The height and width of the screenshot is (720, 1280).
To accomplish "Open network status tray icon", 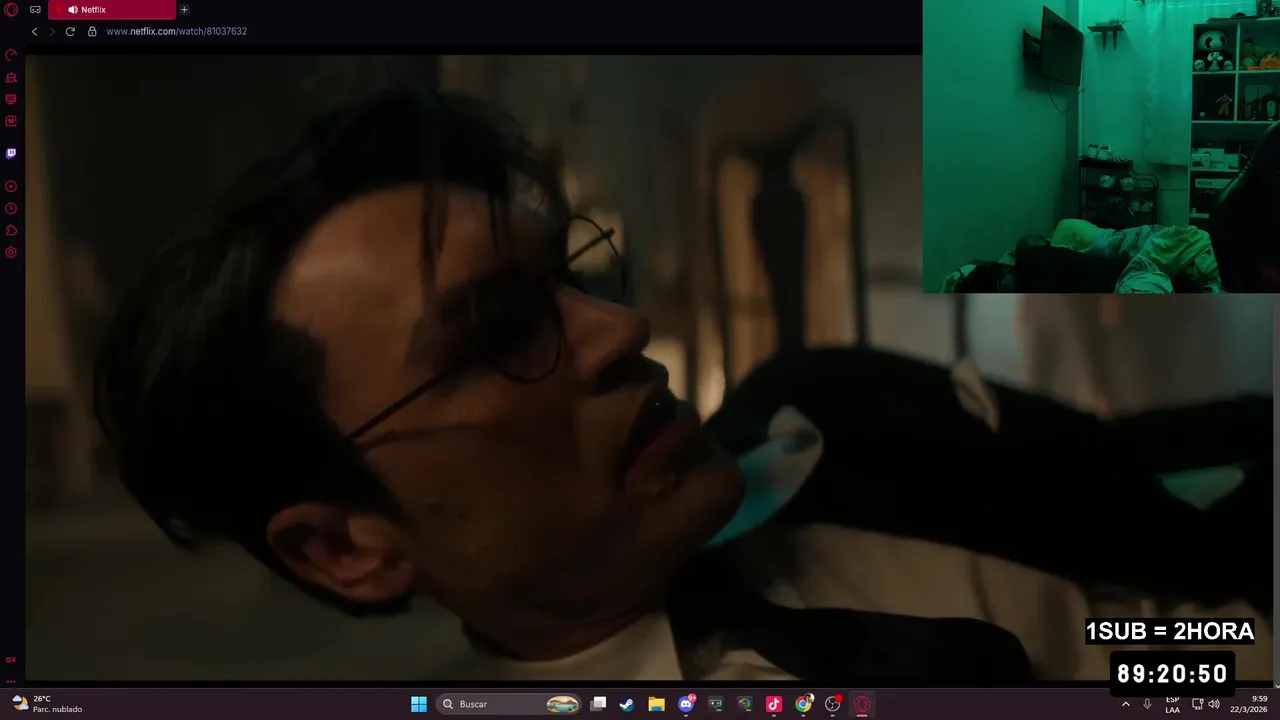I will pyautogui.click(x=1197, y=704).
